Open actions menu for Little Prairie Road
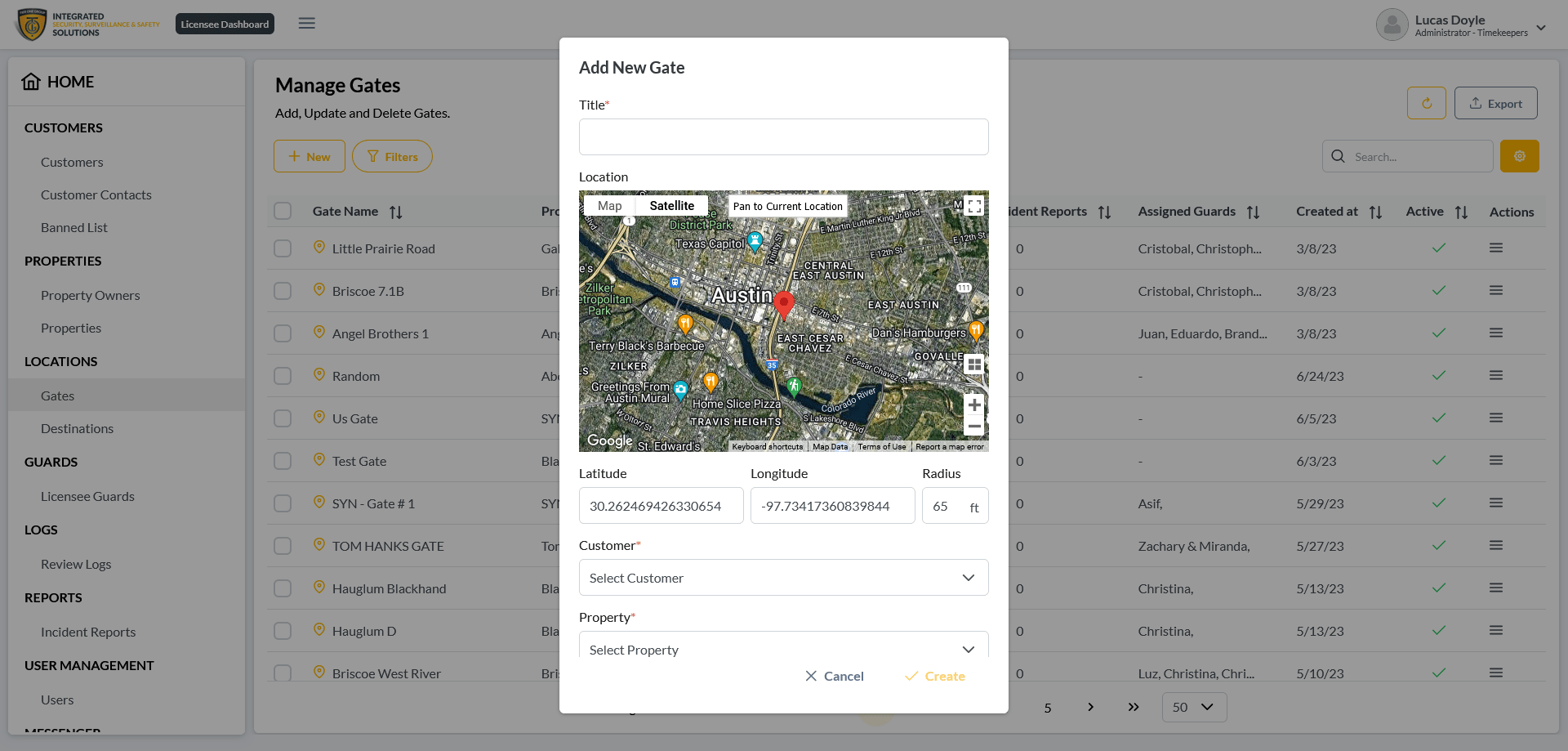This screenshot has width=1568, height=751. coord(1496,248)
